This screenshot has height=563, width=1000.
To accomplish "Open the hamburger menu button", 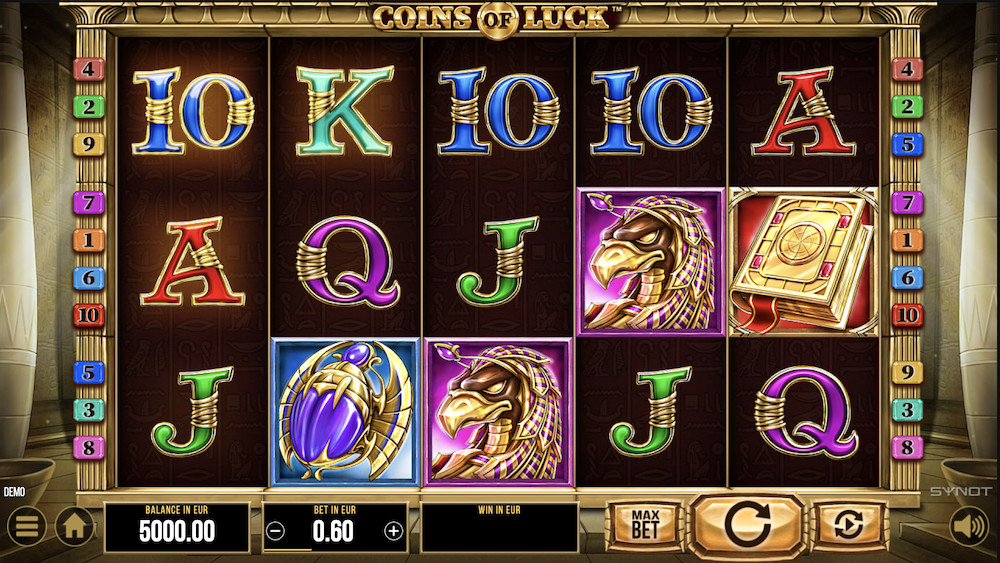I will (27, 526).
